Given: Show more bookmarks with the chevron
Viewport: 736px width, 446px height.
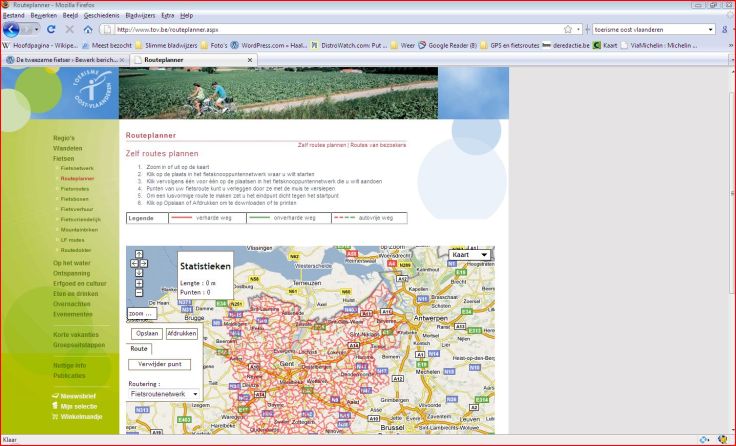Looking at the screenshot, I should [730, 46].
